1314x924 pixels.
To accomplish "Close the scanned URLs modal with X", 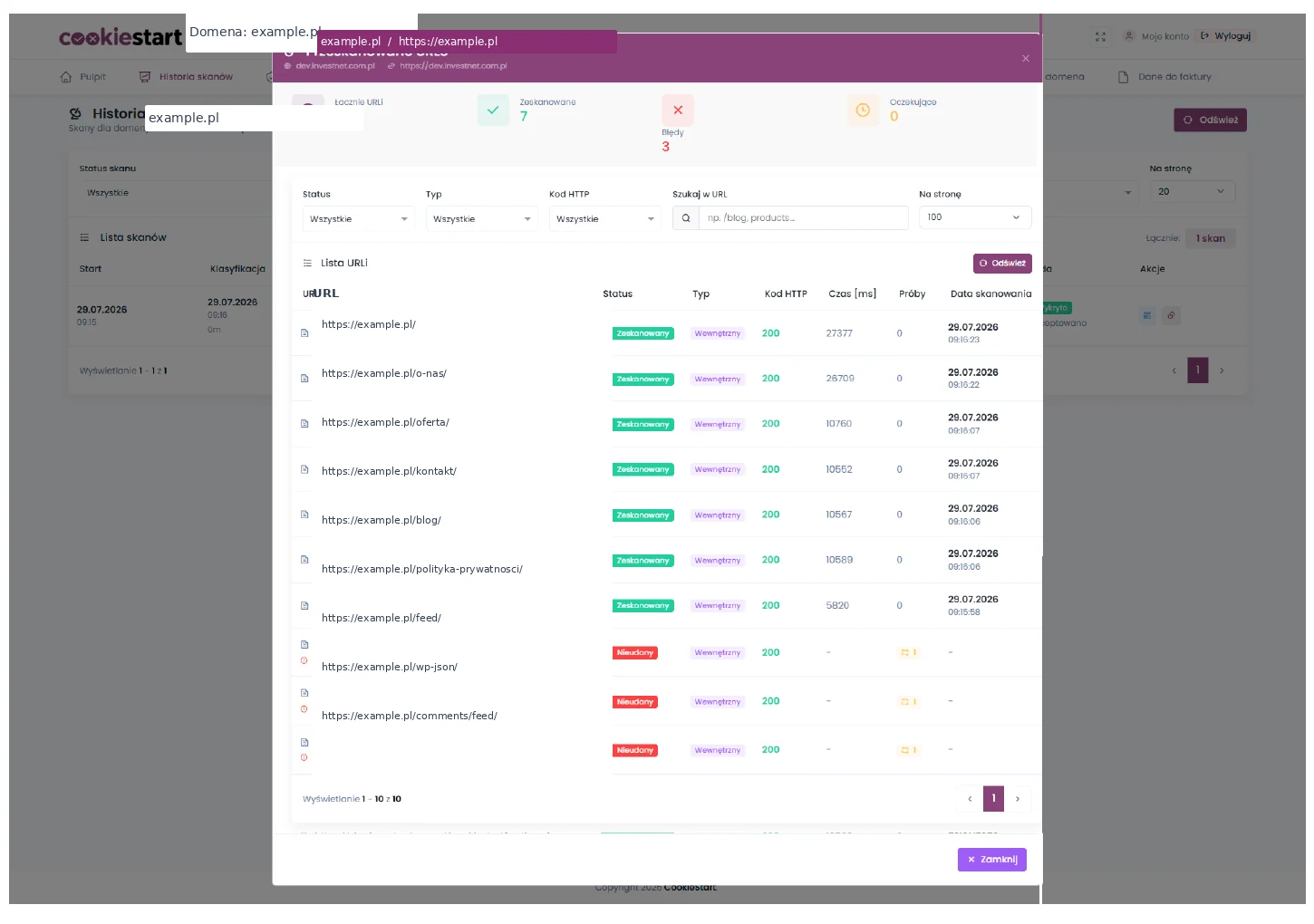I will click(x=1026, y=59).
